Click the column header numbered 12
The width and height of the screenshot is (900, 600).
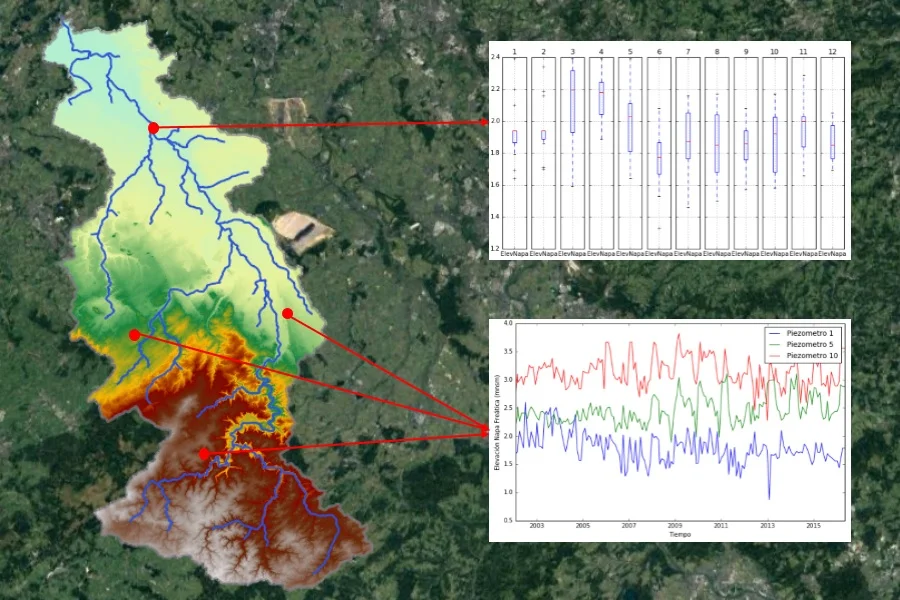(x=833, y=50)
